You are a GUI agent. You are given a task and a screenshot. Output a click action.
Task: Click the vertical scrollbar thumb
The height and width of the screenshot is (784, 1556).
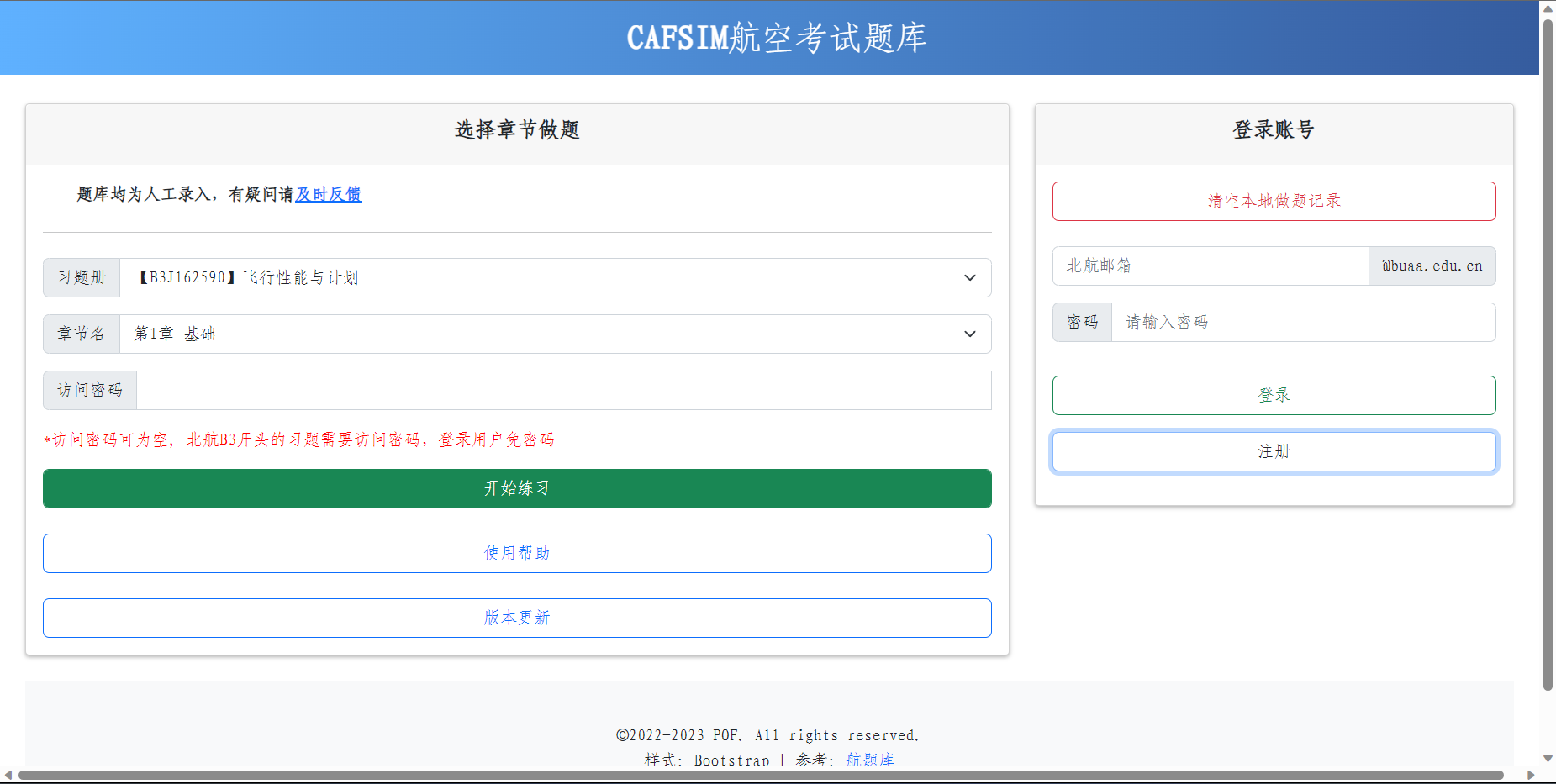coord(1548,353)
